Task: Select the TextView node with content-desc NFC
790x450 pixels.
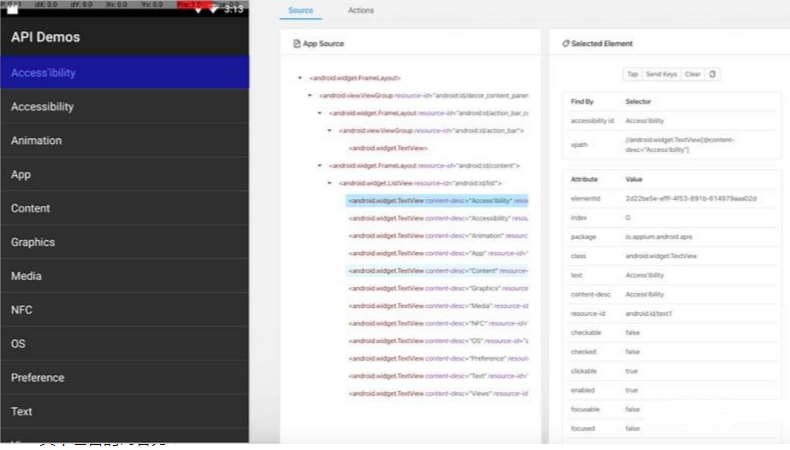Action: point(437,324)
